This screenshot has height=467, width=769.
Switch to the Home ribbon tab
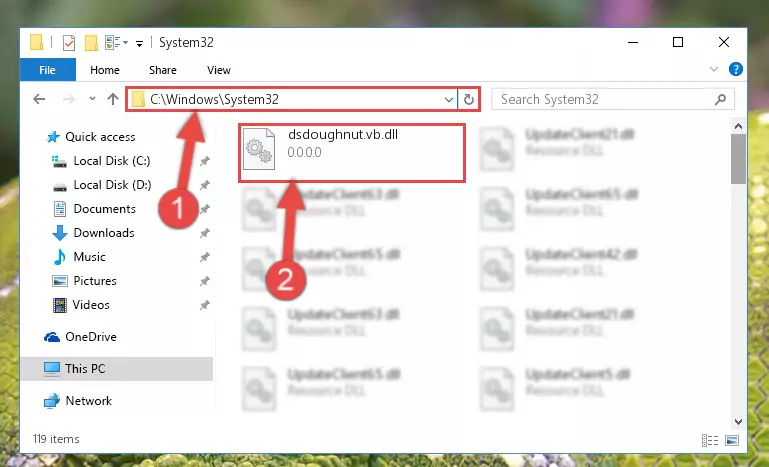point(104,70)
